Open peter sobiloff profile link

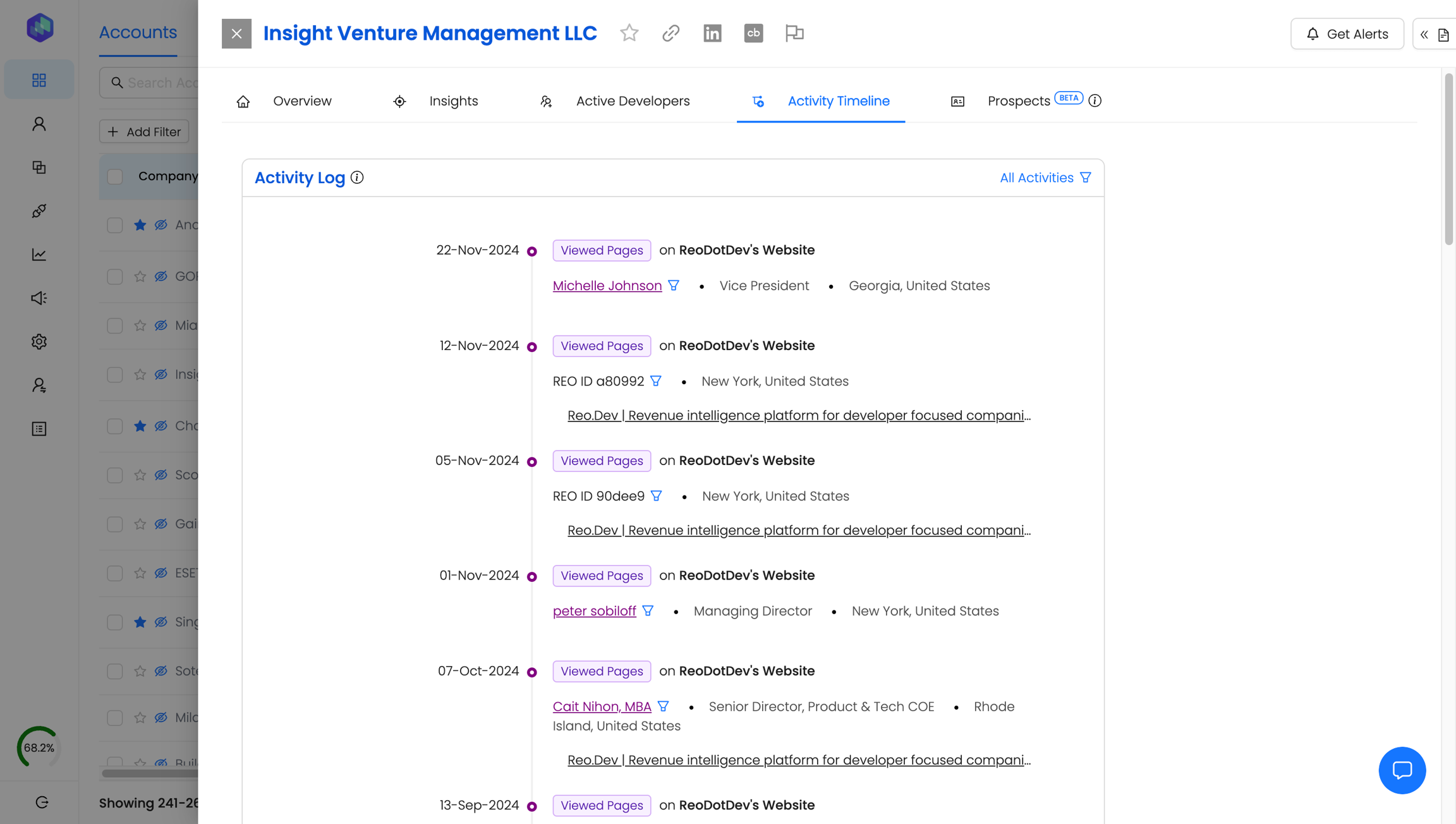[x=594, y=611]
